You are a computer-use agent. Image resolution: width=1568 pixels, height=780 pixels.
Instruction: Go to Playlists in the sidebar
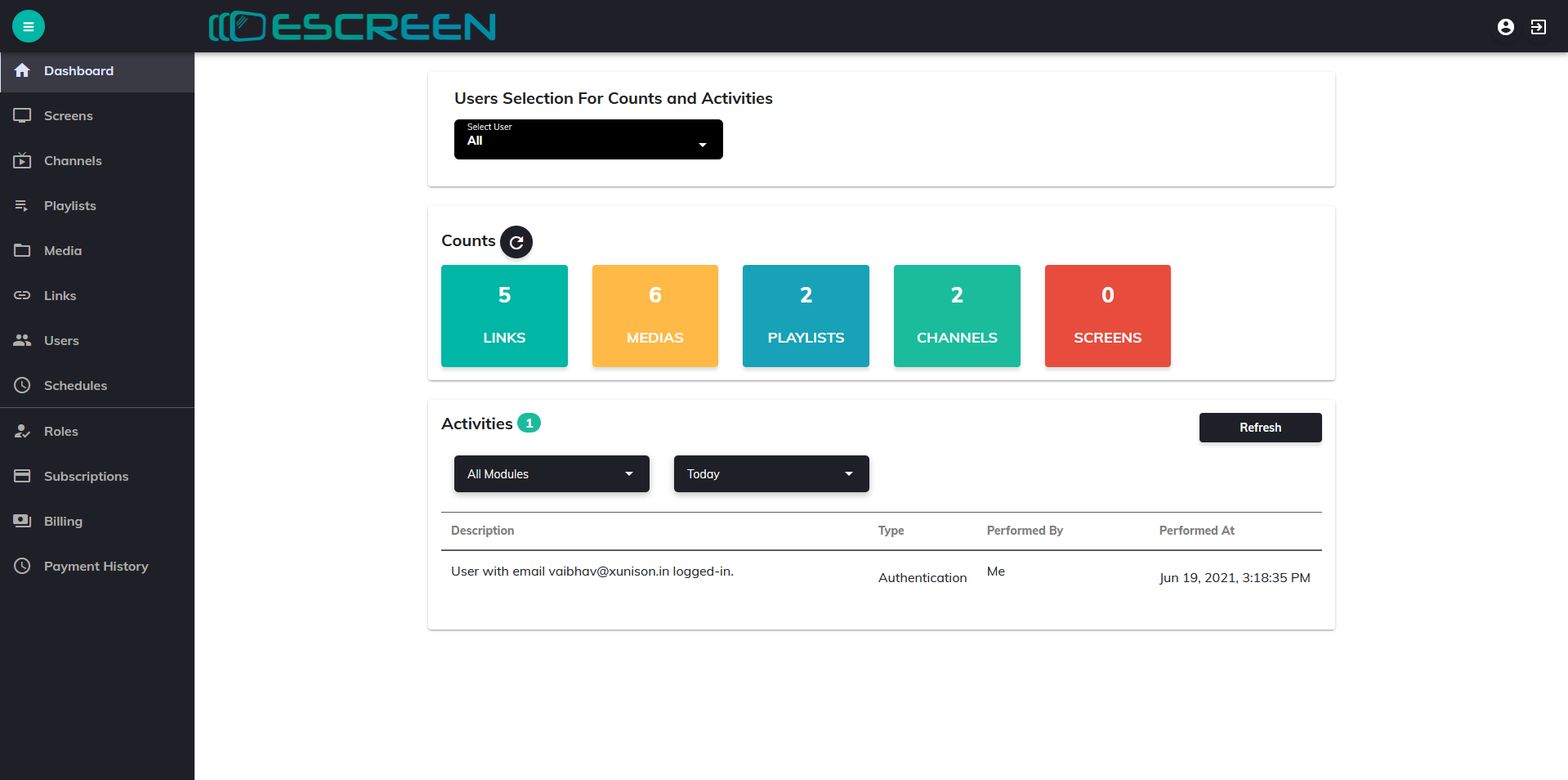point(70,206)
